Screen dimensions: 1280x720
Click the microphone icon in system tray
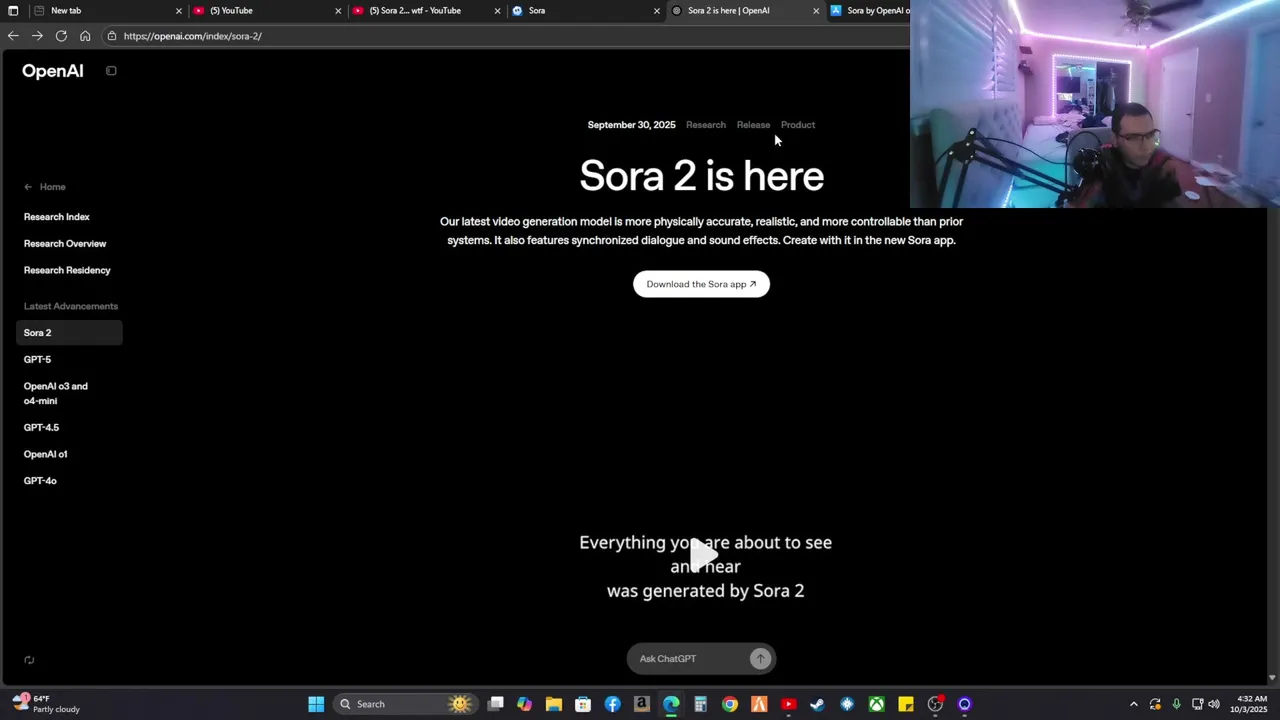point(1176,704)
